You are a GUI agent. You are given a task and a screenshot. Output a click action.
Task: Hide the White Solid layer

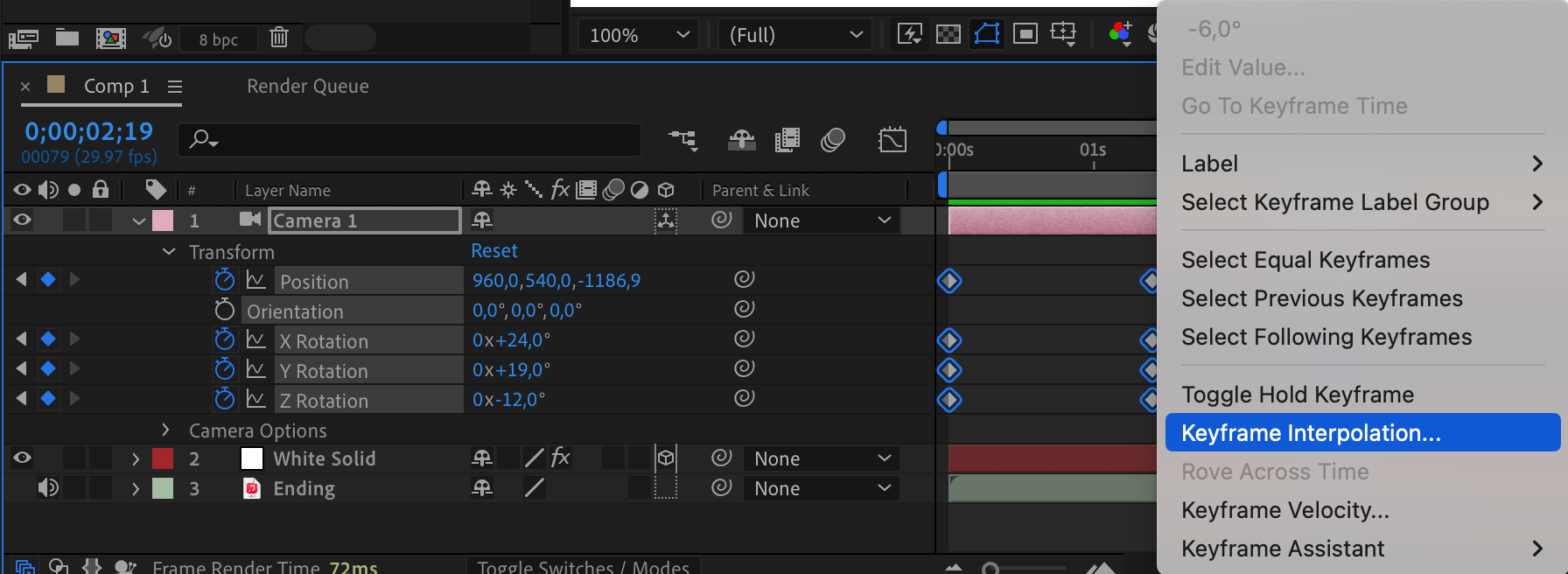click(22, 458)
